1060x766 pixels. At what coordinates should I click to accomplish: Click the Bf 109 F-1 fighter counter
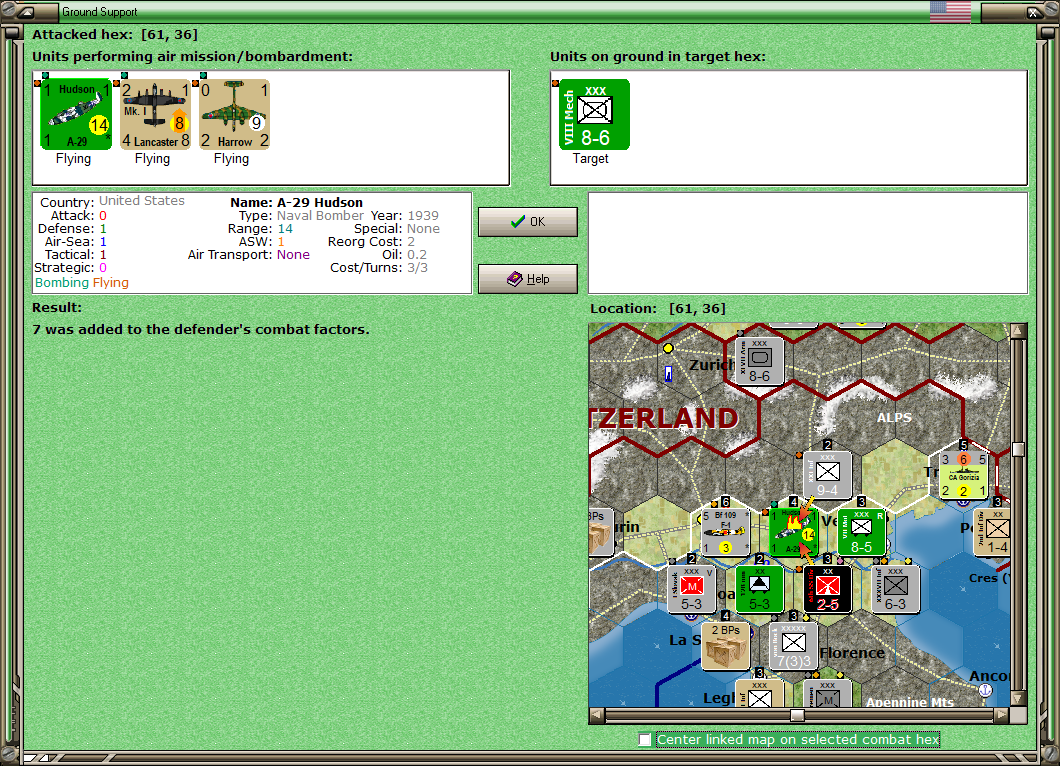(x=725, y=532)
